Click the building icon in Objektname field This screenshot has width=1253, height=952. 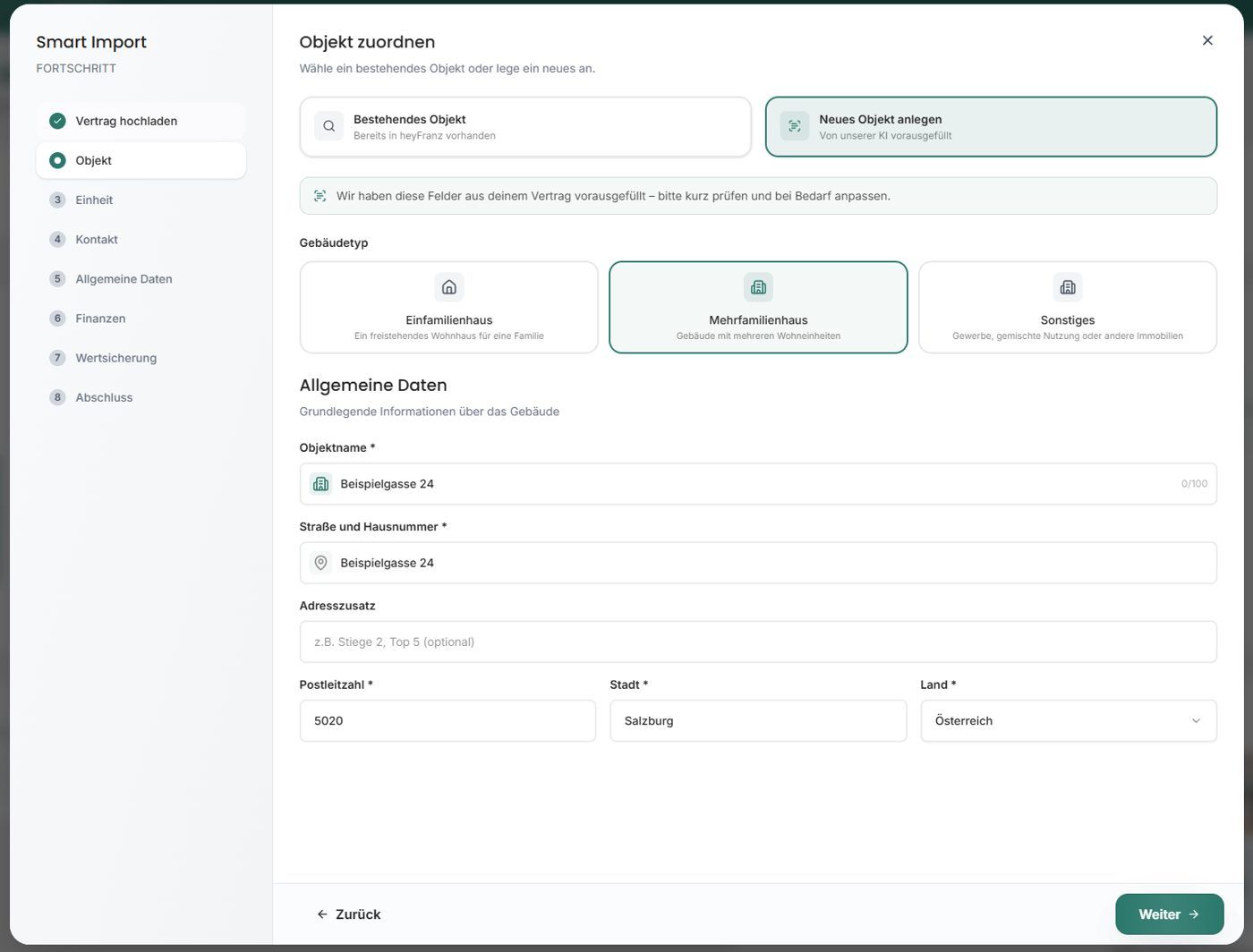pyautogui.click(x=320, y=484)
